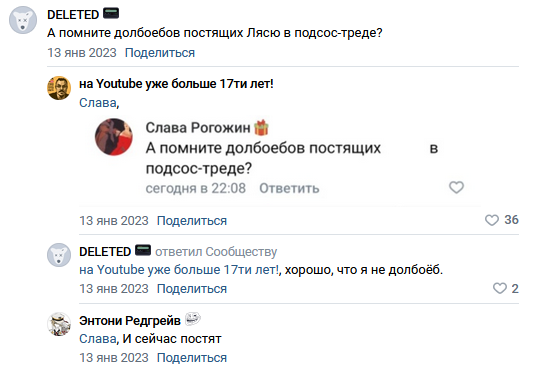539x373 pixels.
Task: Open avatar of 'на Youtube уже больше 17ти лет!'
Action: pos(59,88)
